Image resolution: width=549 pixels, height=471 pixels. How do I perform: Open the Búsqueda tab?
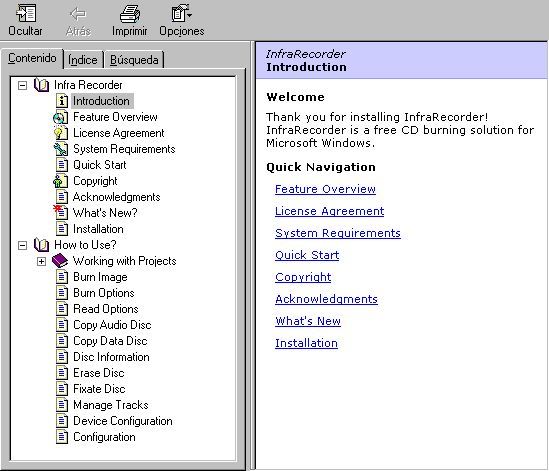point(134,60)
